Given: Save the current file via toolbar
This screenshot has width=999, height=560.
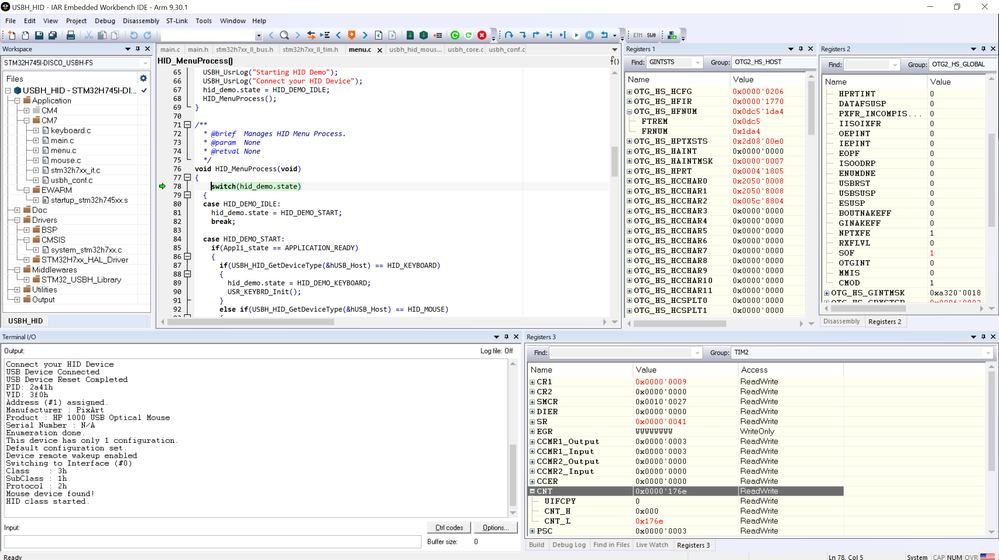Looking at the screenshot, I should tap(39, 35).
